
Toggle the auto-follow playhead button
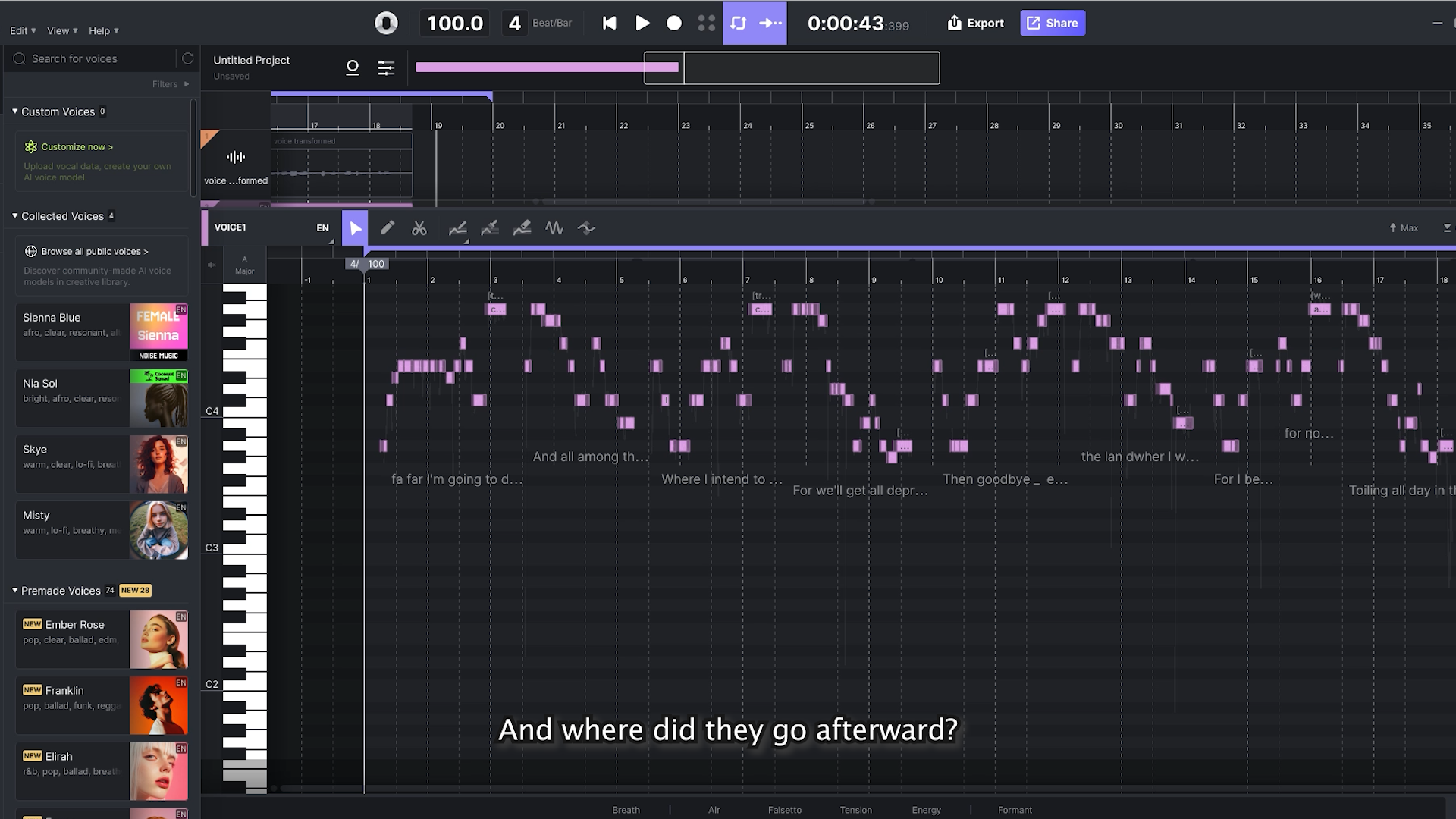770,23
